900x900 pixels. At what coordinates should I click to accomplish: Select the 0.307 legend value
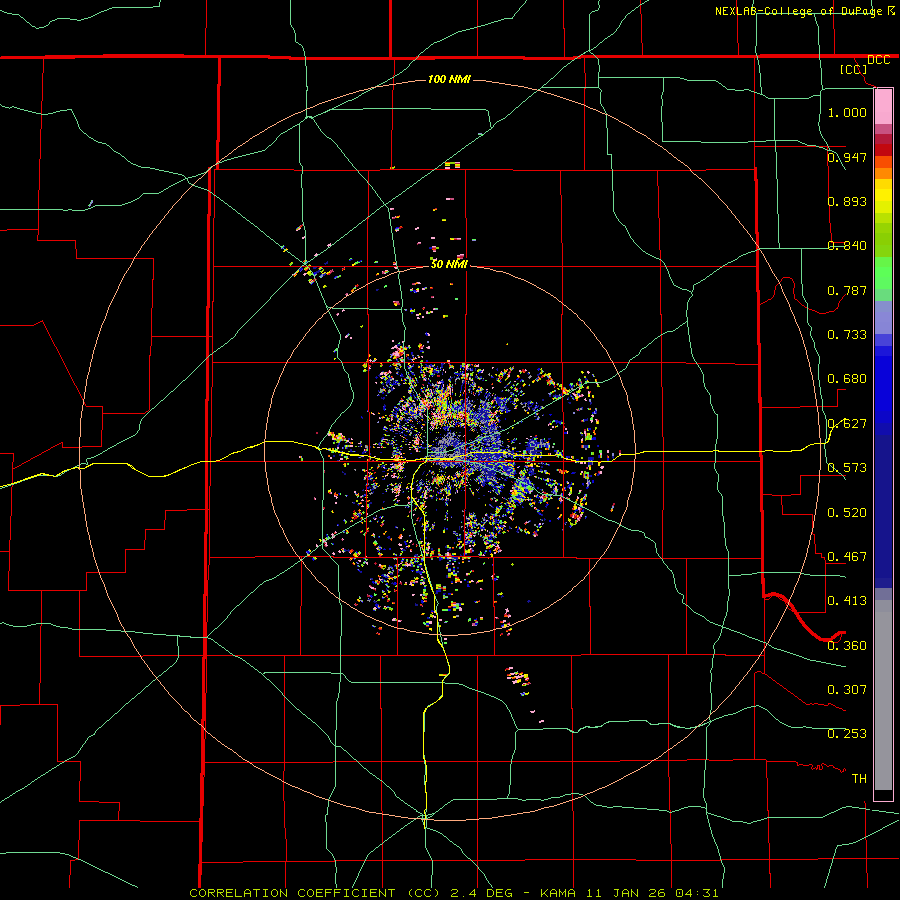click(x=847, y=690)
